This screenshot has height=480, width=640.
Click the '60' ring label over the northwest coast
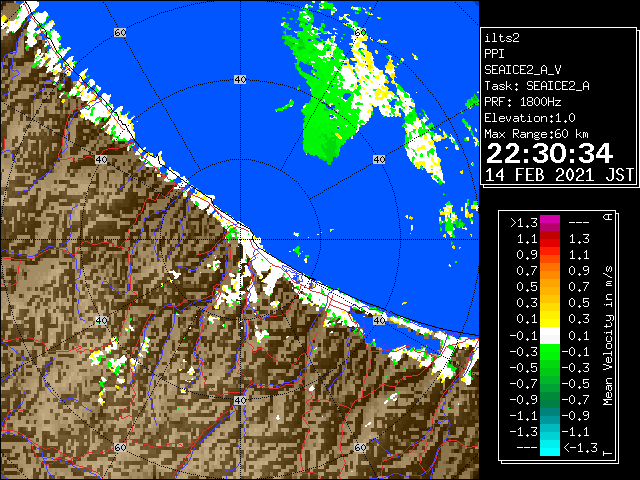[x=120, y=32]
